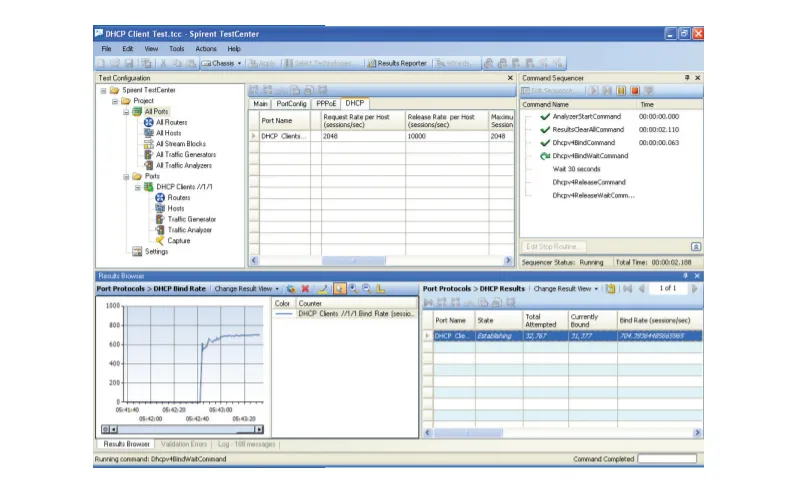Switch to the PPPoE tab
Viewport: 800px width, 484px height.
tap(326, 104)
